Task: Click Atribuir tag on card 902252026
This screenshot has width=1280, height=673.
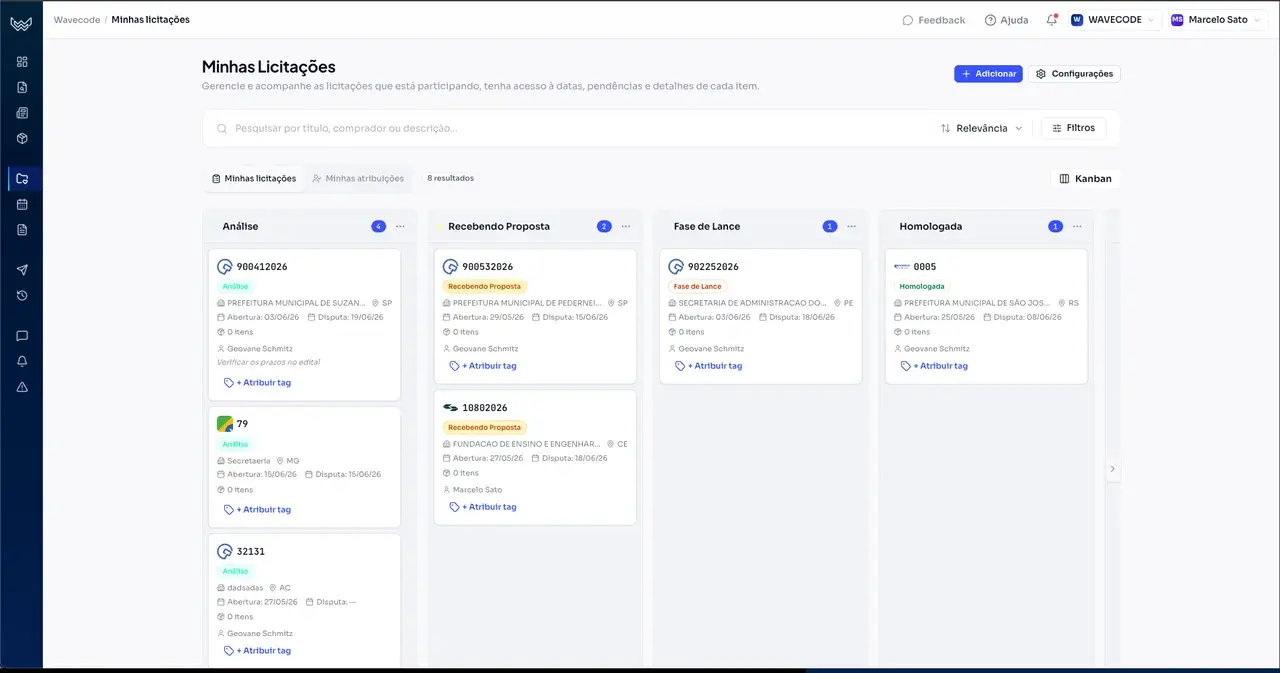Action: coord(709,366)
